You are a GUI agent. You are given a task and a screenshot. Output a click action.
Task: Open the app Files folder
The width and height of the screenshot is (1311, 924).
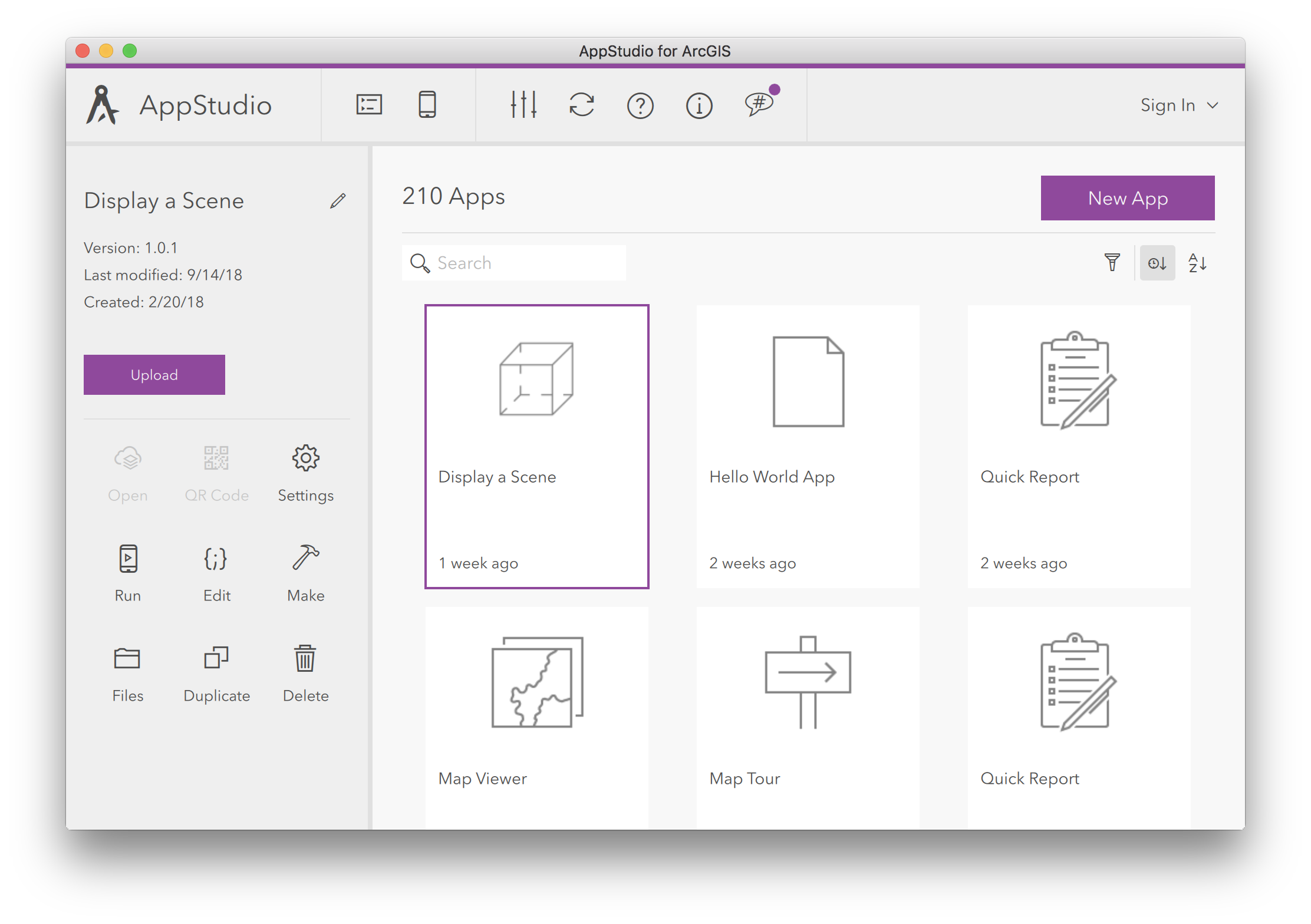(x=127, y=658)
